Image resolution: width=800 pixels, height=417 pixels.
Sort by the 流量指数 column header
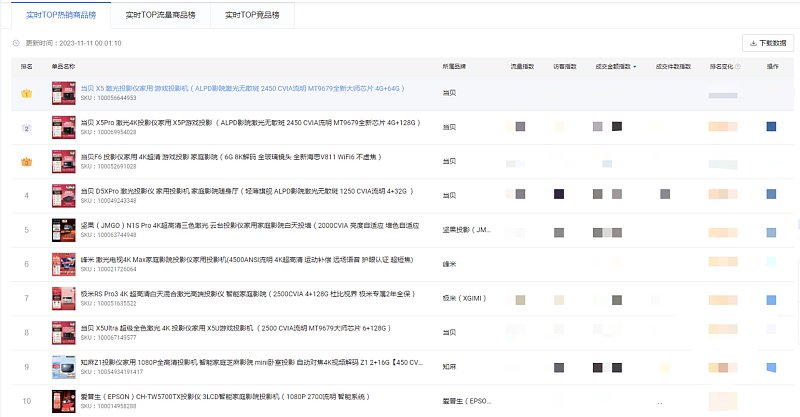click(522, 66)
